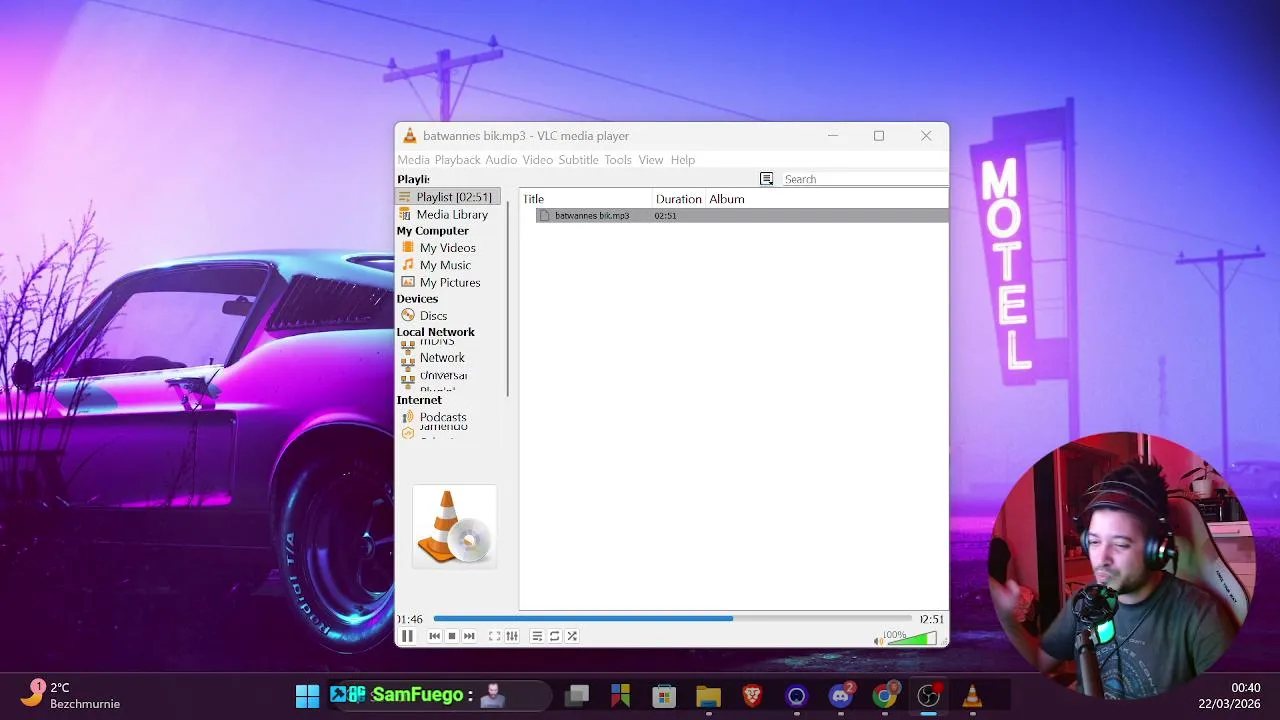Click VLC icon on taskbar
The height and width of the screenshot is (720, 1280).
[x=972, y=695]
